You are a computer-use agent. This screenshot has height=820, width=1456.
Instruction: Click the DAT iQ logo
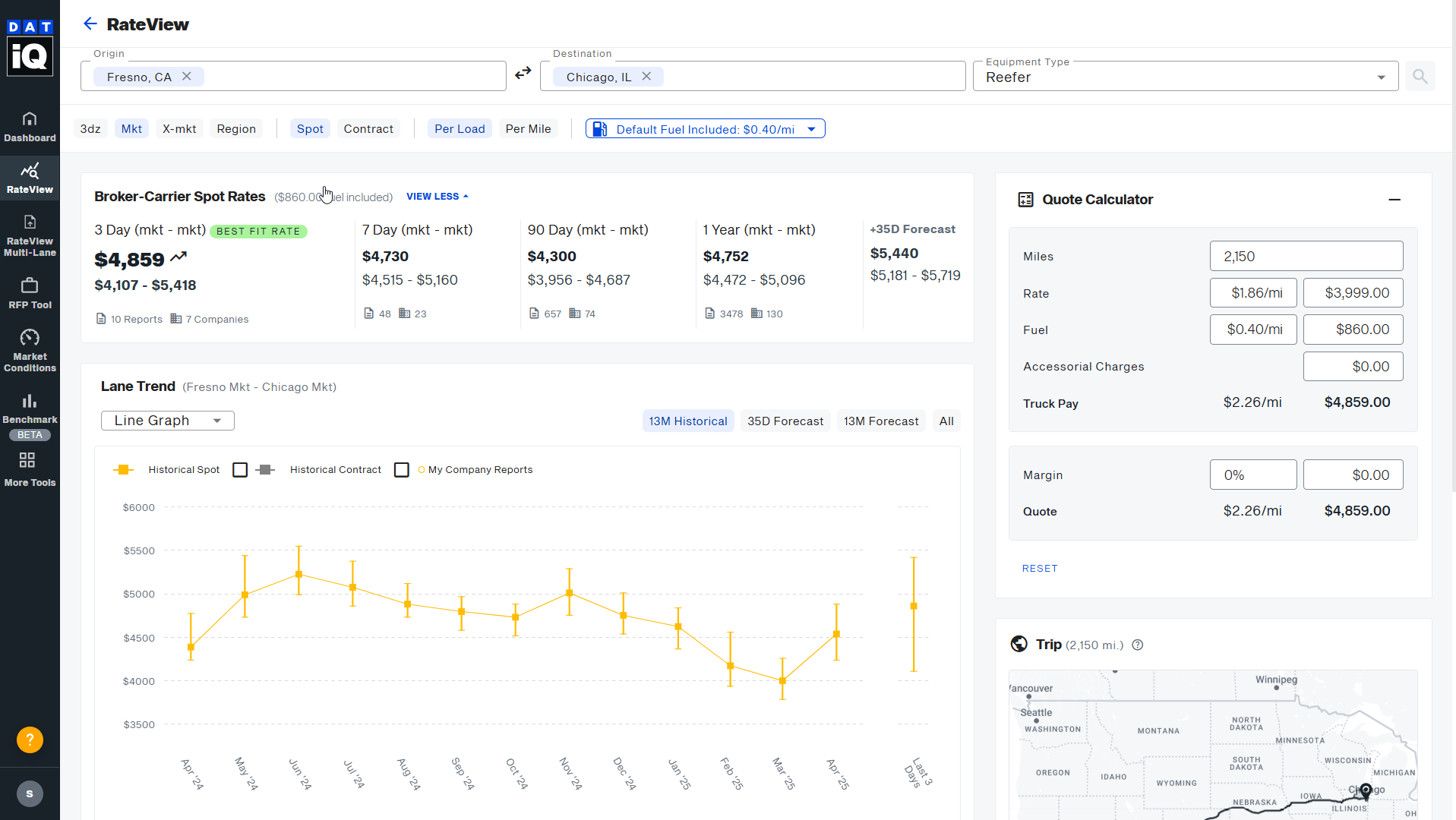30,47
